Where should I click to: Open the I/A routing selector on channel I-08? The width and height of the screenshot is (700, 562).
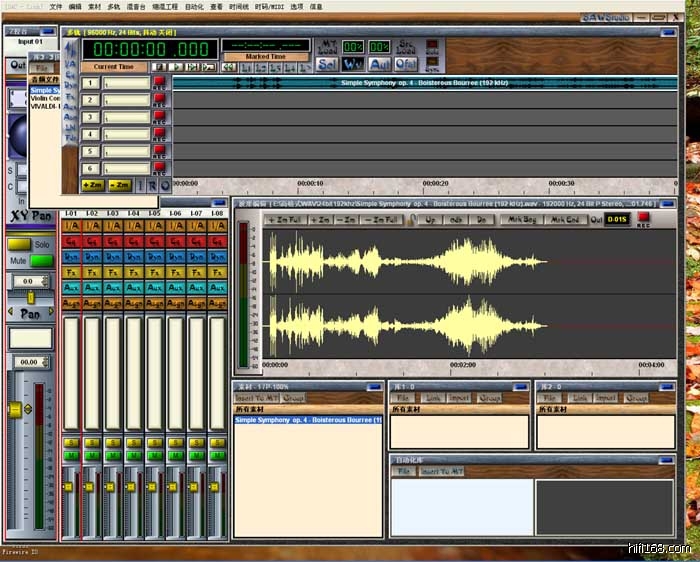point(217,226)
